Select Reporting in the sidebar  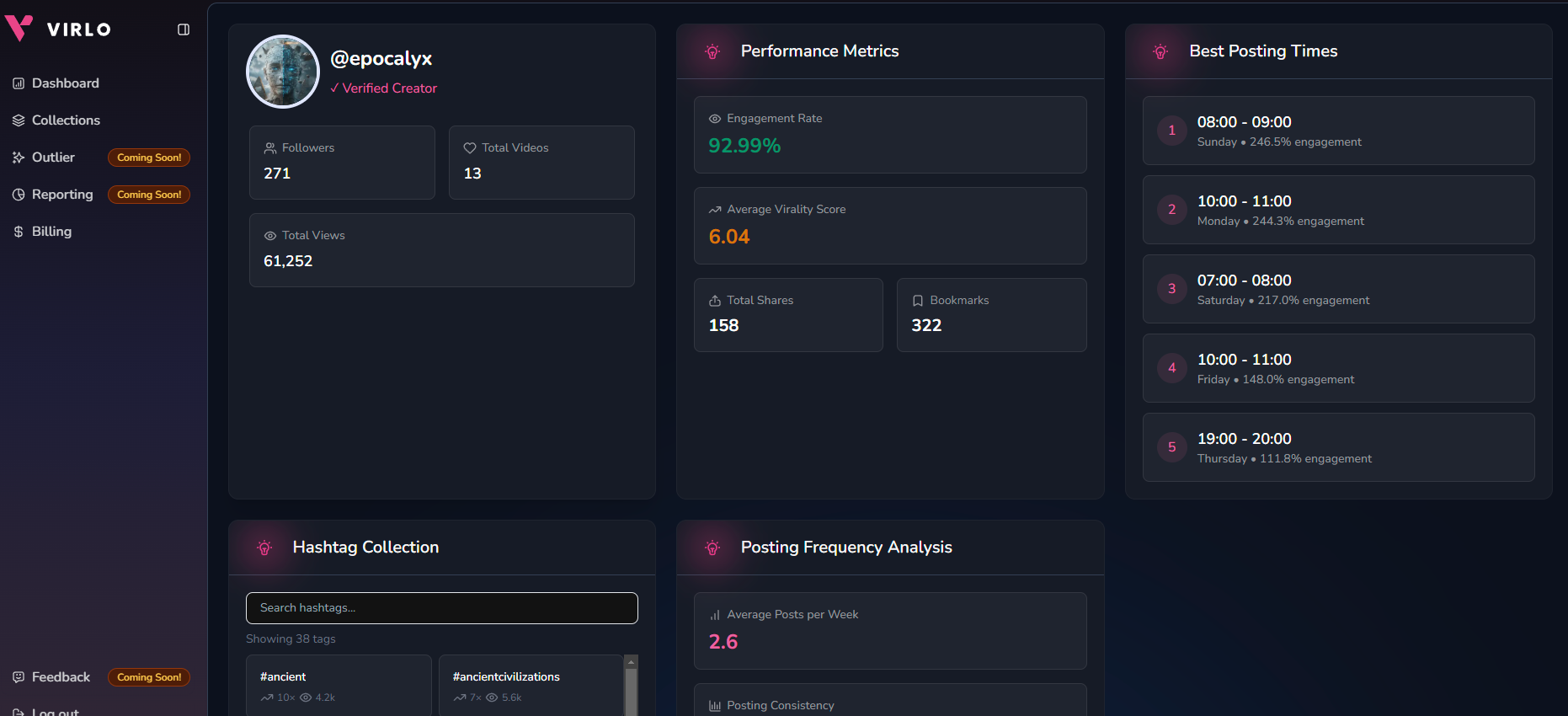click(62, 195)
